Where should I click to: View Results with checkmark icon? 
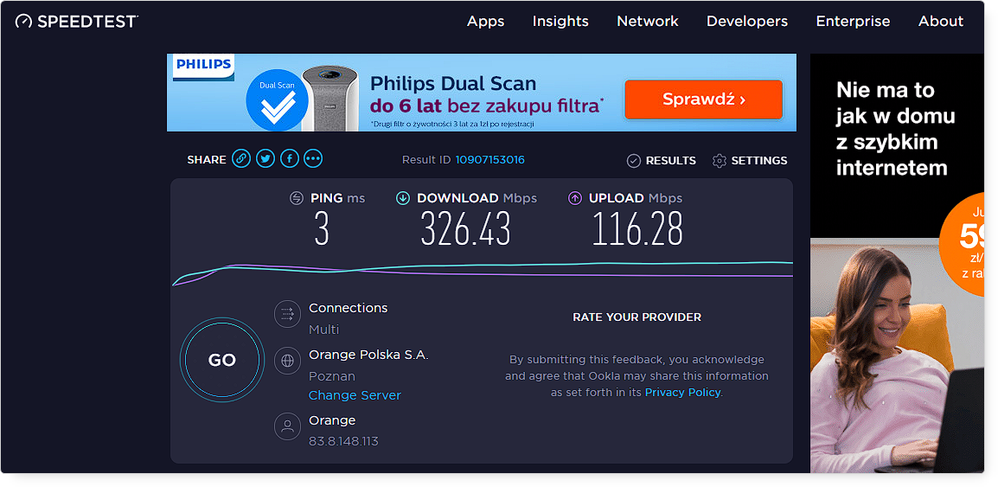633,161
